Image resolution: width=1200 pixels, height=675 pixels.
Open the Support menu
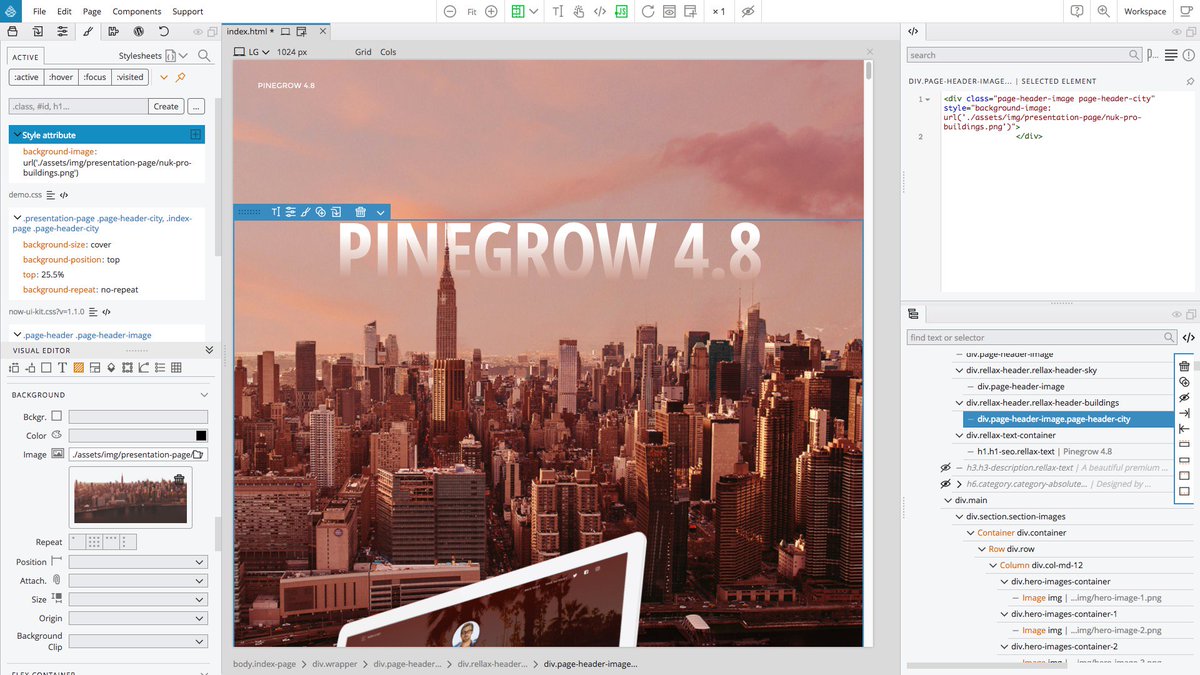(187, 11)
